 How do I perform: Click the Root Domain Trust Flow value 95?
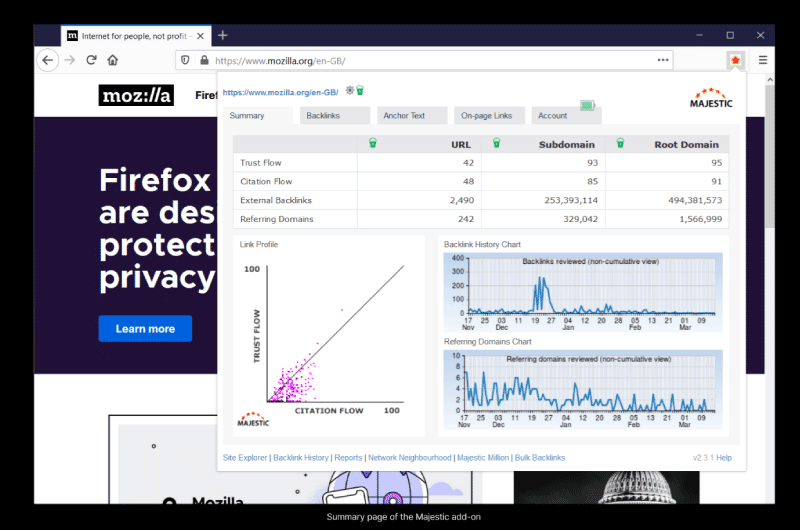click(x=716, y=163)
